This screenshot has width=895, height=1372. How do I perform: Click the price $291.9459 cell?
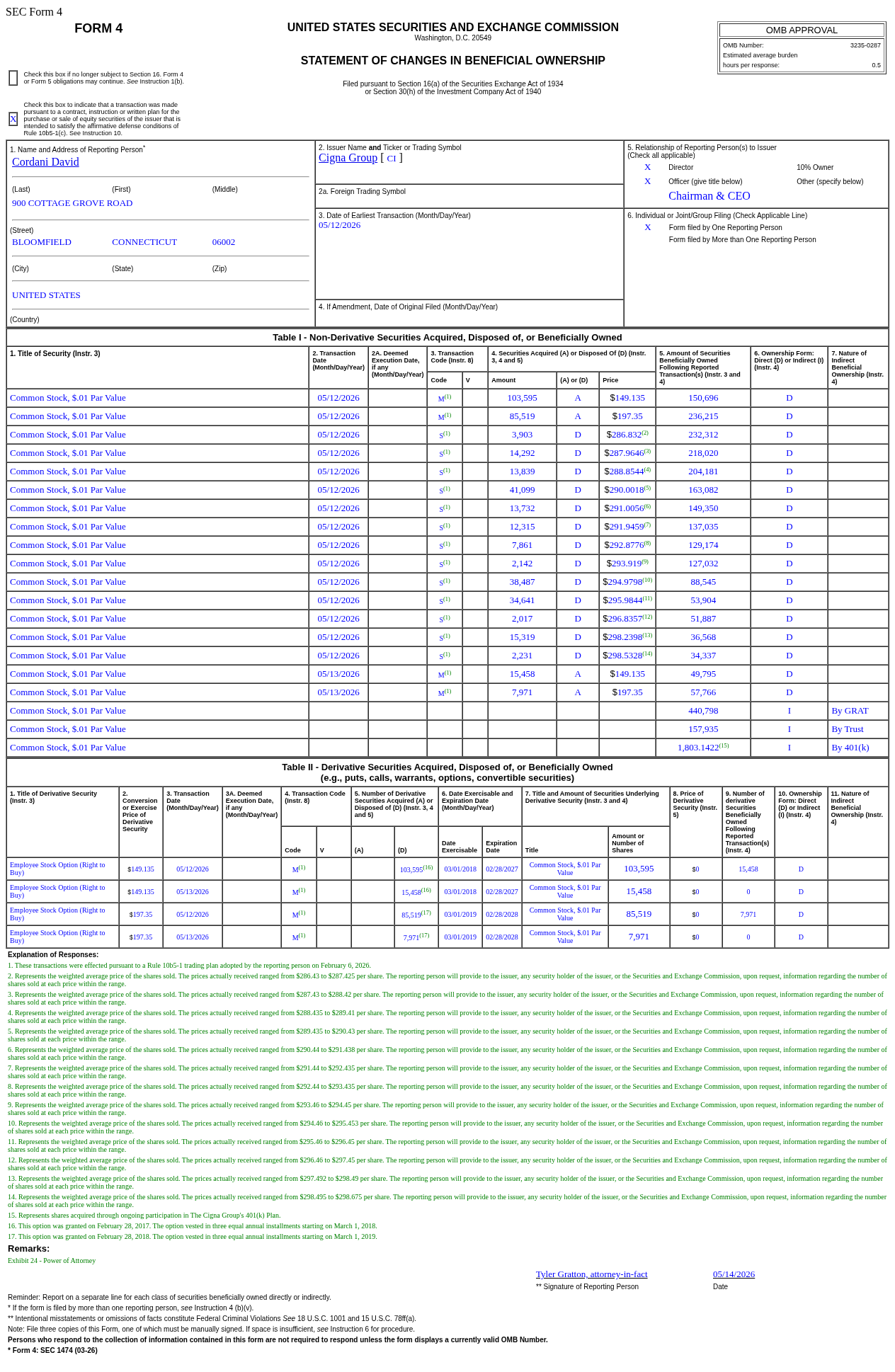[x=627, y=527]
